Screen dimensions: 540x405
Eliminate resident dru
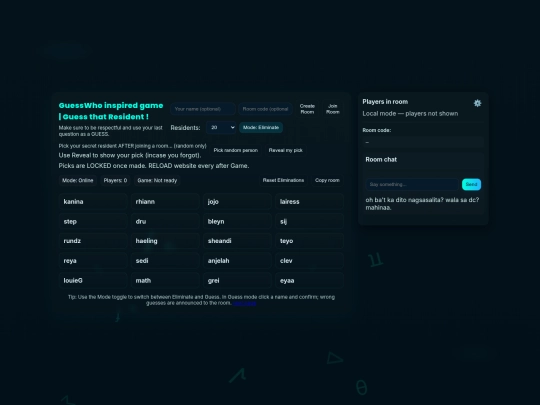tap(165, 221)
